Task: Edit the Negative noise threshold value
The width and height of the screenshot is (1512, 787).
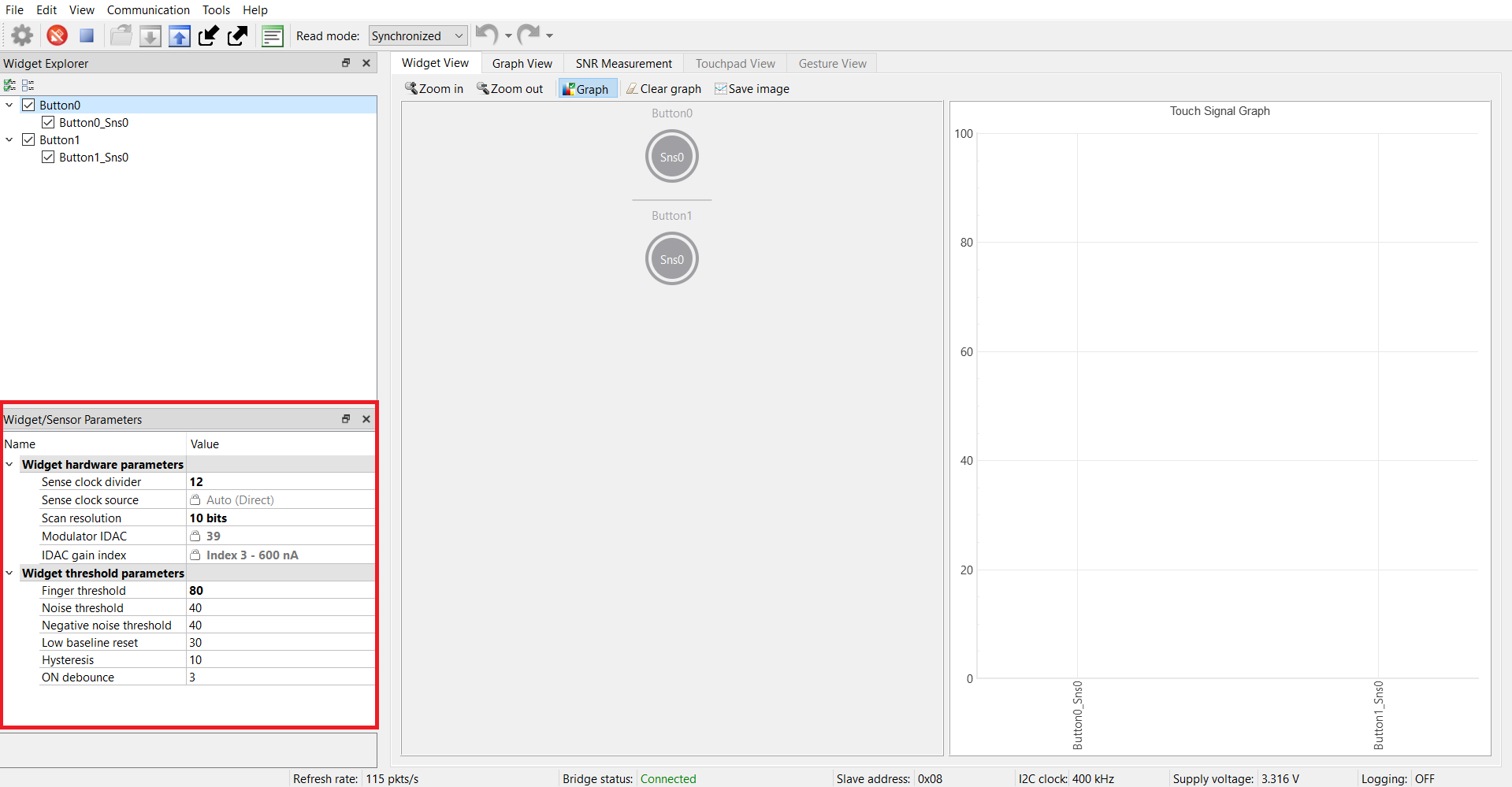Action: click(x=280, y=625)
